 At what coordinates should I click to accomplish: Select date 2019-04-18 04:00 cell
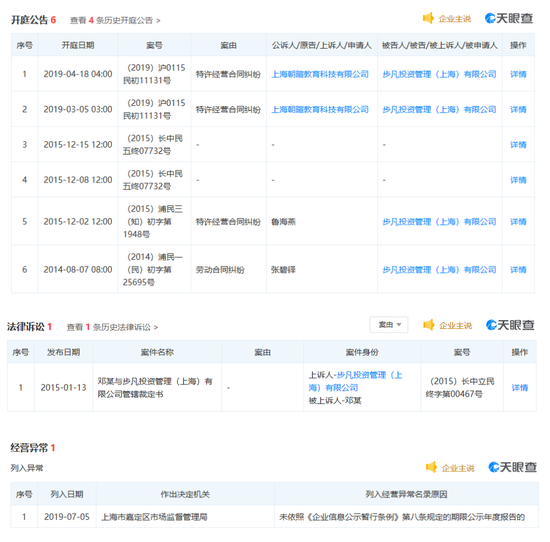click(78, 74)
